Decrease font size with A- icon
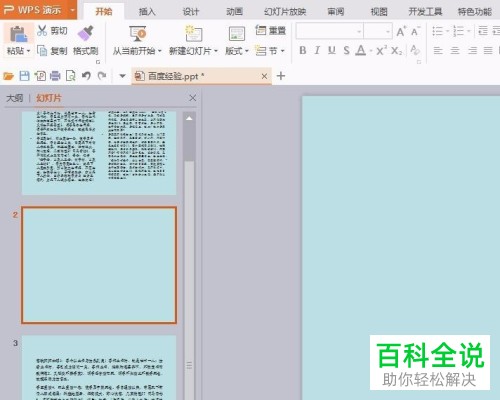This screenshot has width=500, height=400. coord(415,31)
